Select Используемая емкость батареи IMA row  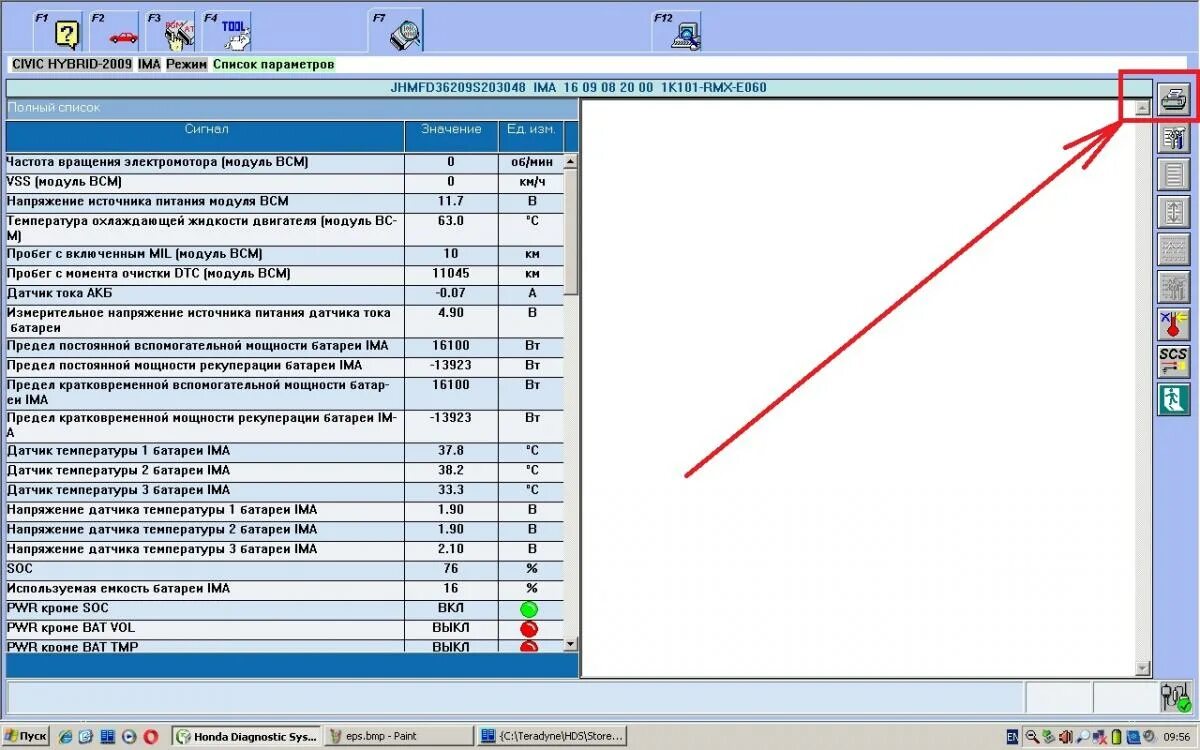pos(285,590)
